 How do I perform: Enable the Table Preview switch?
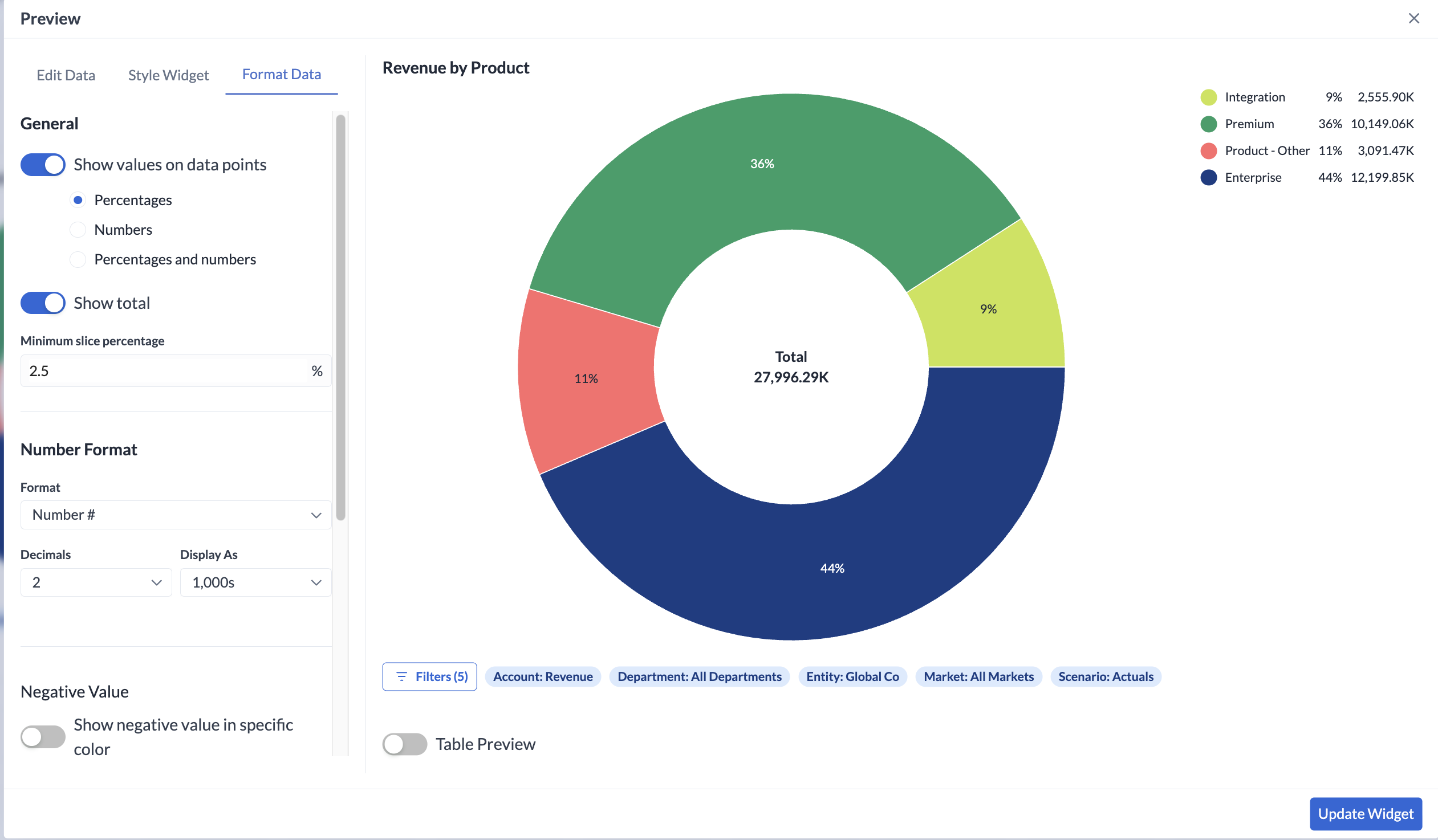coord(404,744)
